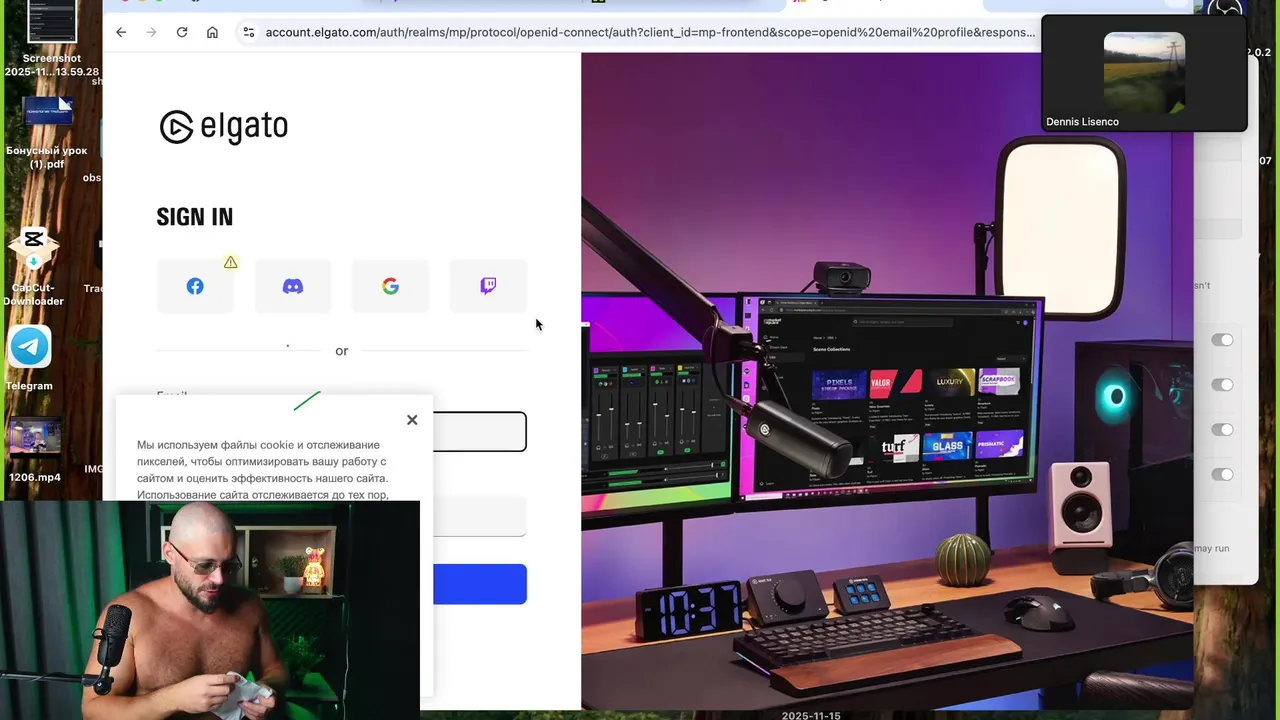This screenshot has height=720, width=1280.
Task: Close the cookie notice popup
Action: click(412, 420)
